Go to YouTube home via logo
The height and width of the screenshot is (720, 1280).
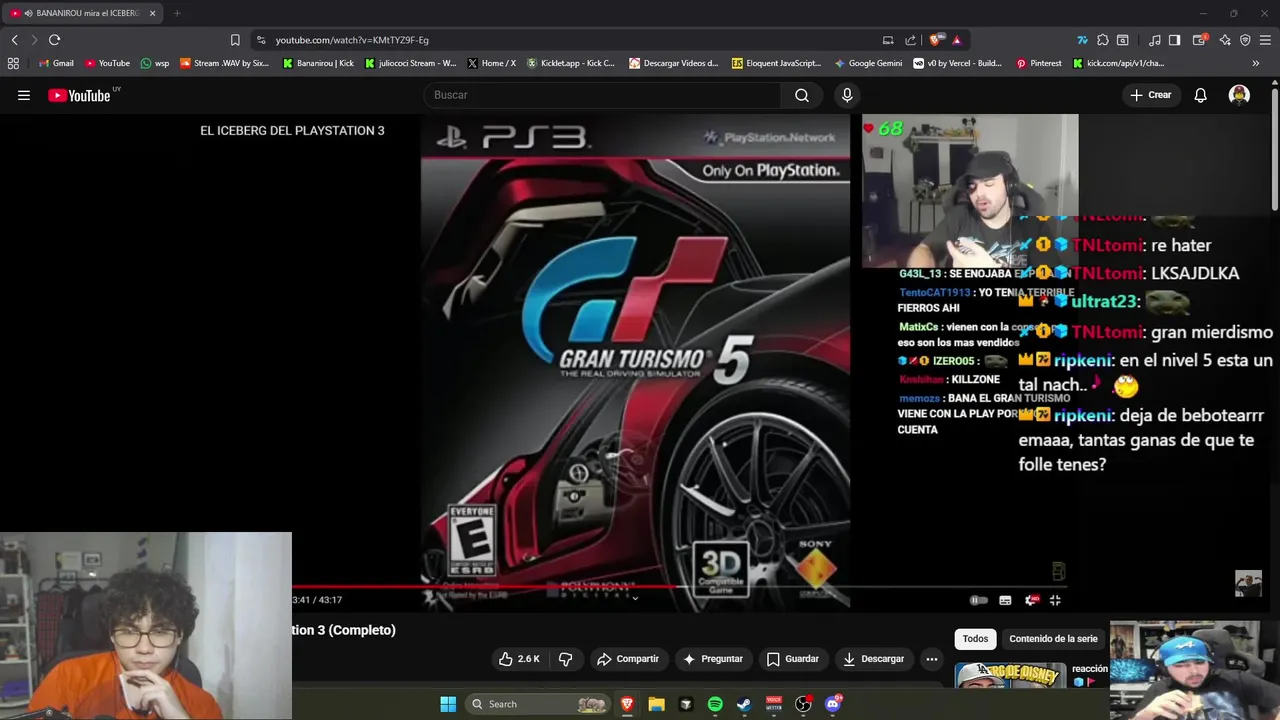pyautogui.click(x=79, y=95)
